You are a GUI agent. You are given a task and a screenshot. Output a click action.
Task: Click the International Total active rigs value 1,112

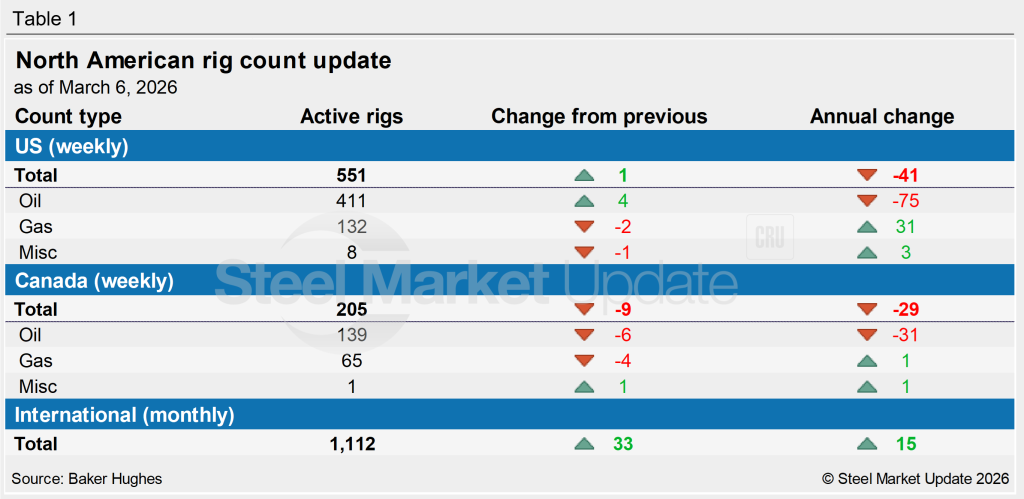click(x=351, y=444)
